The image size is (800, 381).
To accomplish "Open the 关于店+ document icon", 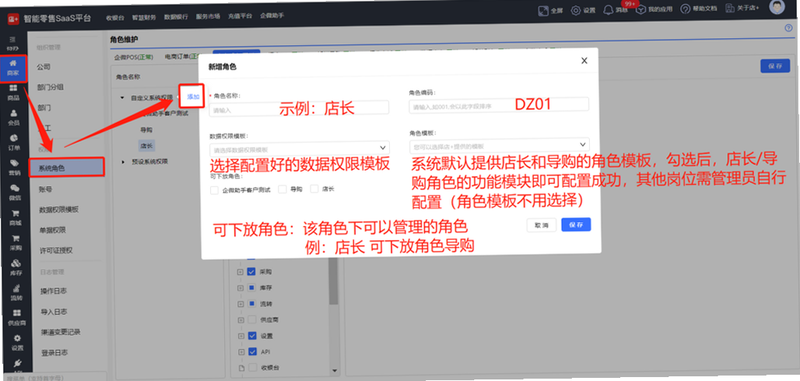I will 730,8.
